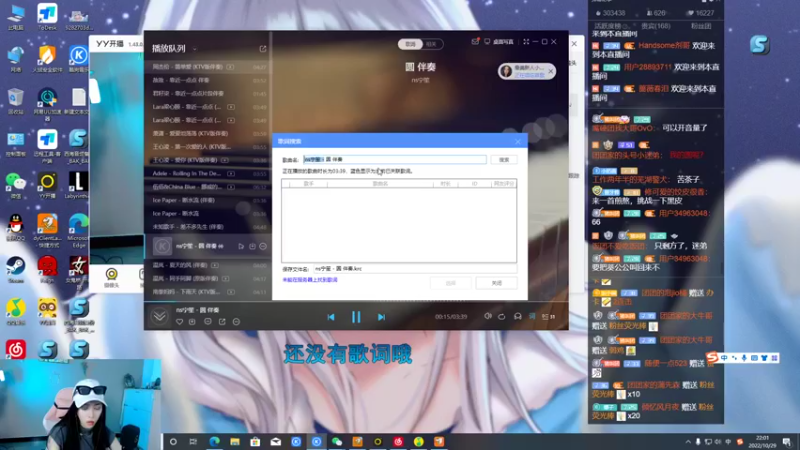Open the blue not-found-on-server link
800x450 pixels.
(x=310, y=280)
